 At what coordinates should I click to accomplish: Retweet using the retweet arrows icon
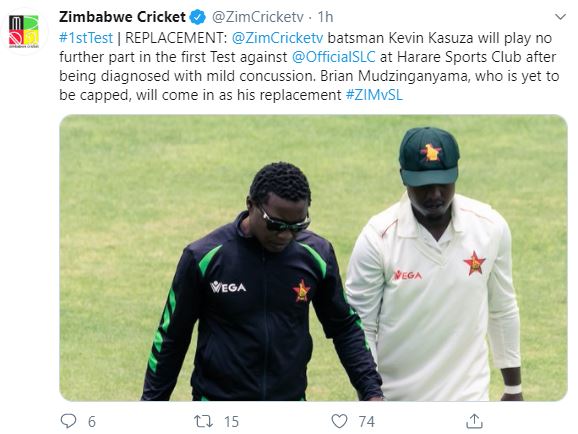203,421
